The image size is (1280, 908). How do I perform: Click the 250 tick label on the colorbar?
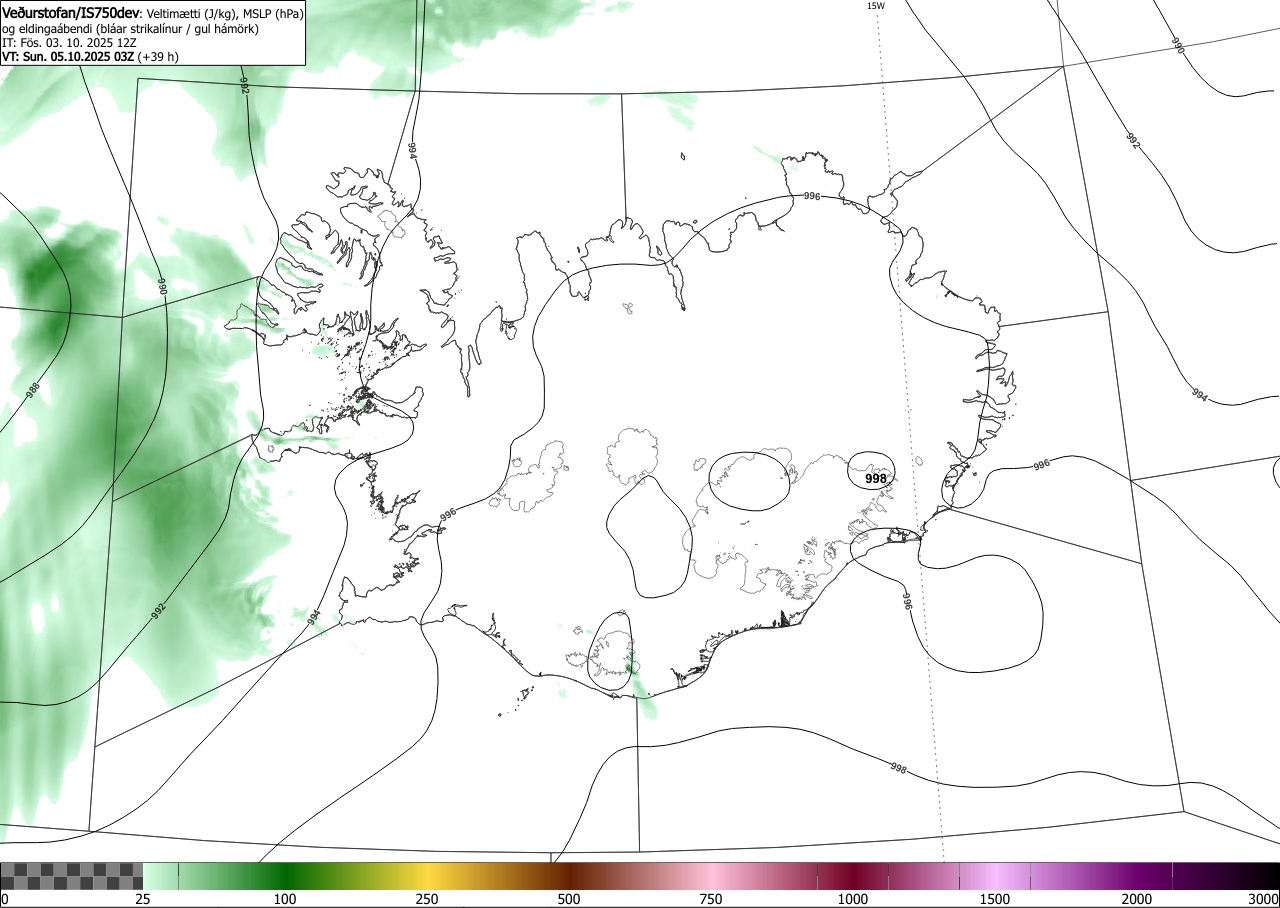point(427,899)
